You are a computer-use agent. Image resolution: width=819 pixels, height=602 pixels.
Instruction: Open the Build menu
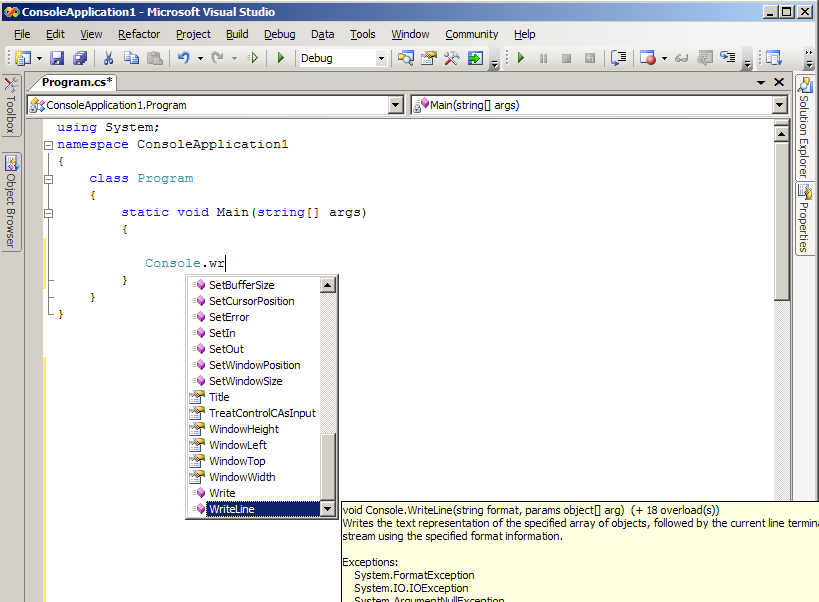pyautogui.click(x=237, y=34)
